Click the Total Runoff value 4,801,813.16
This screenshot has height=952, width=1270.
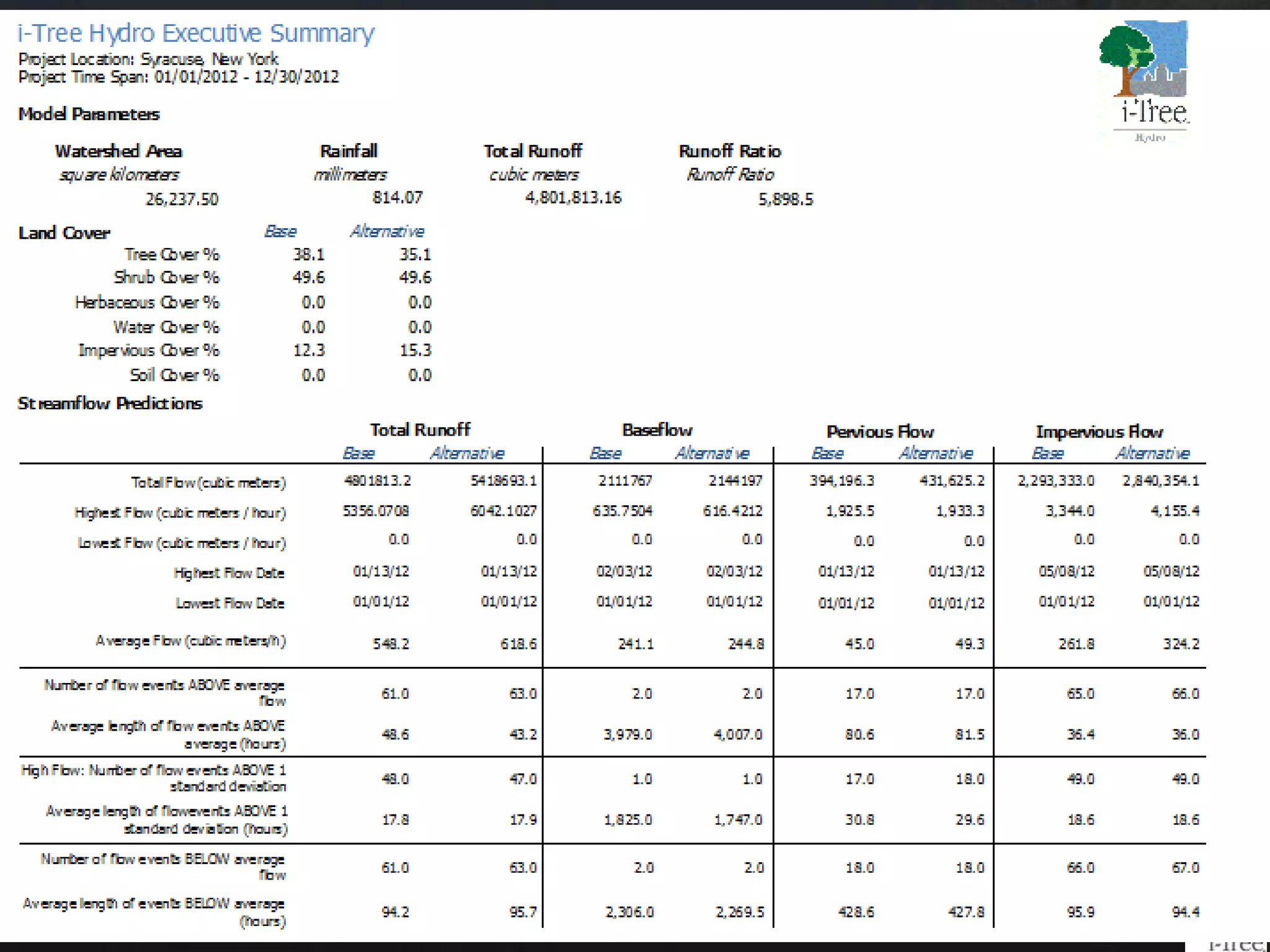[x=573, y=198]
